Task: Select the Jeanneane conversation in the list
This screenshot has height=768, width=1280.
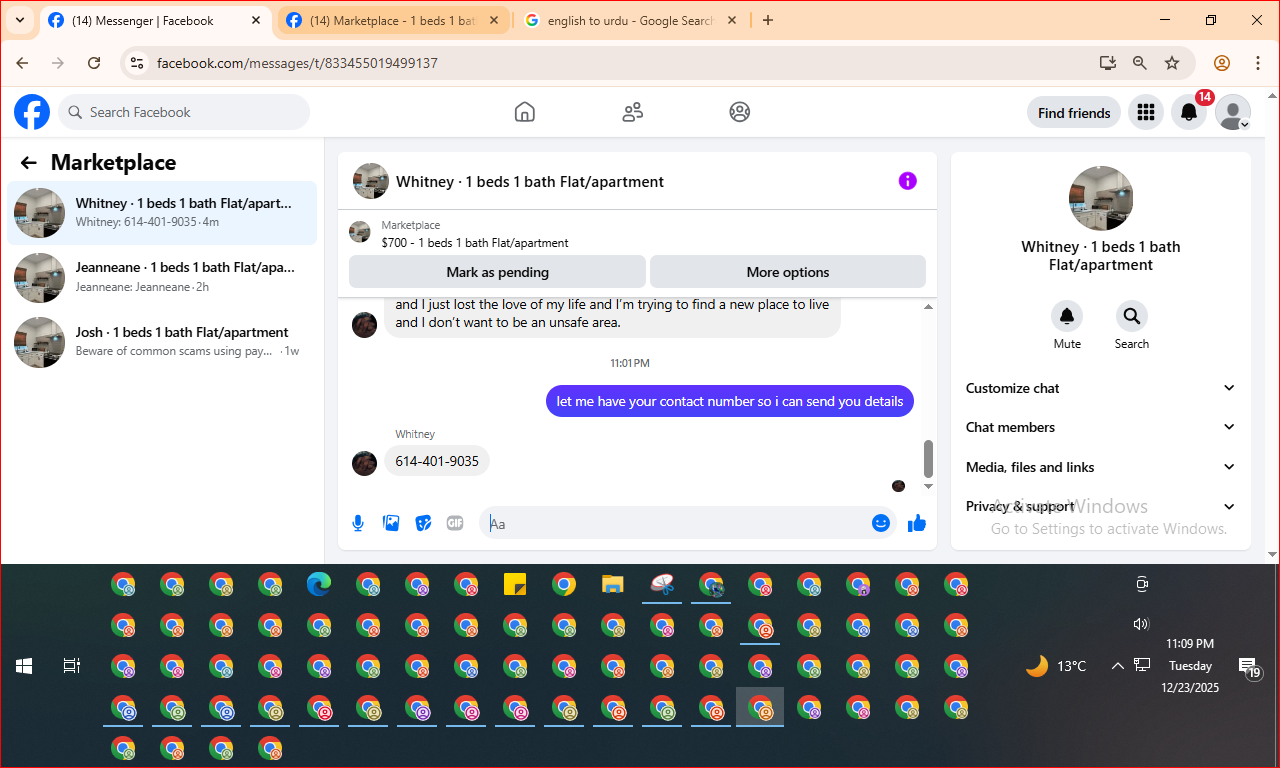Action: tap(162, 278)
